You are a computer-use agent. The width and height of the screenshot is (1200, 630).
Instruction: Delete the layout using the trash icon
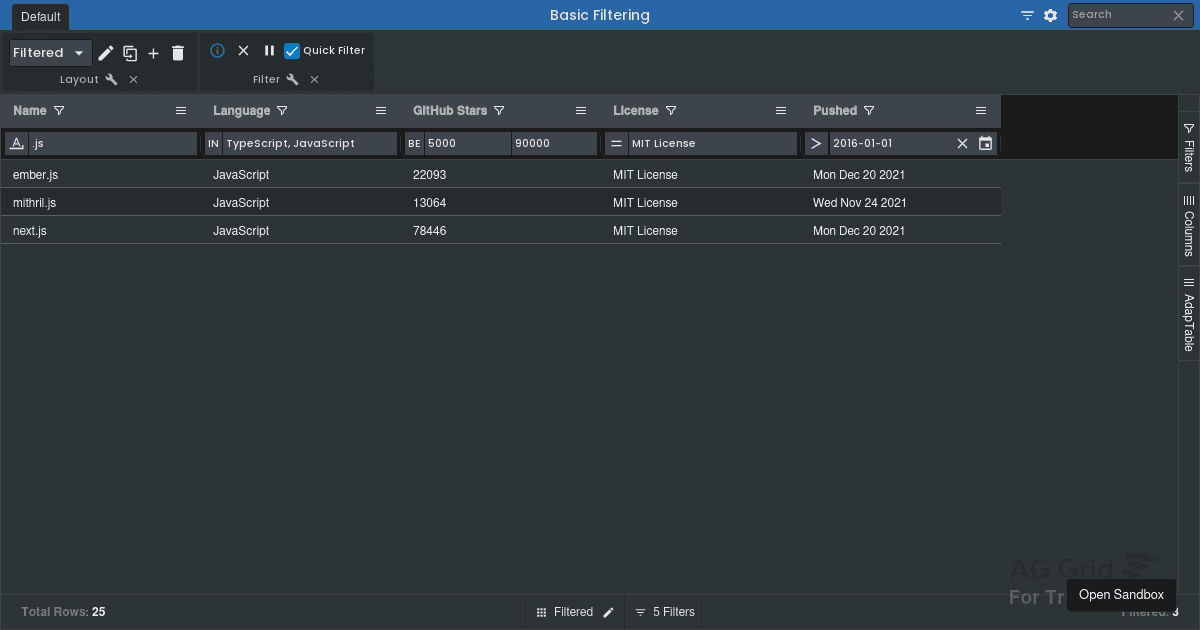pos(178,53)
